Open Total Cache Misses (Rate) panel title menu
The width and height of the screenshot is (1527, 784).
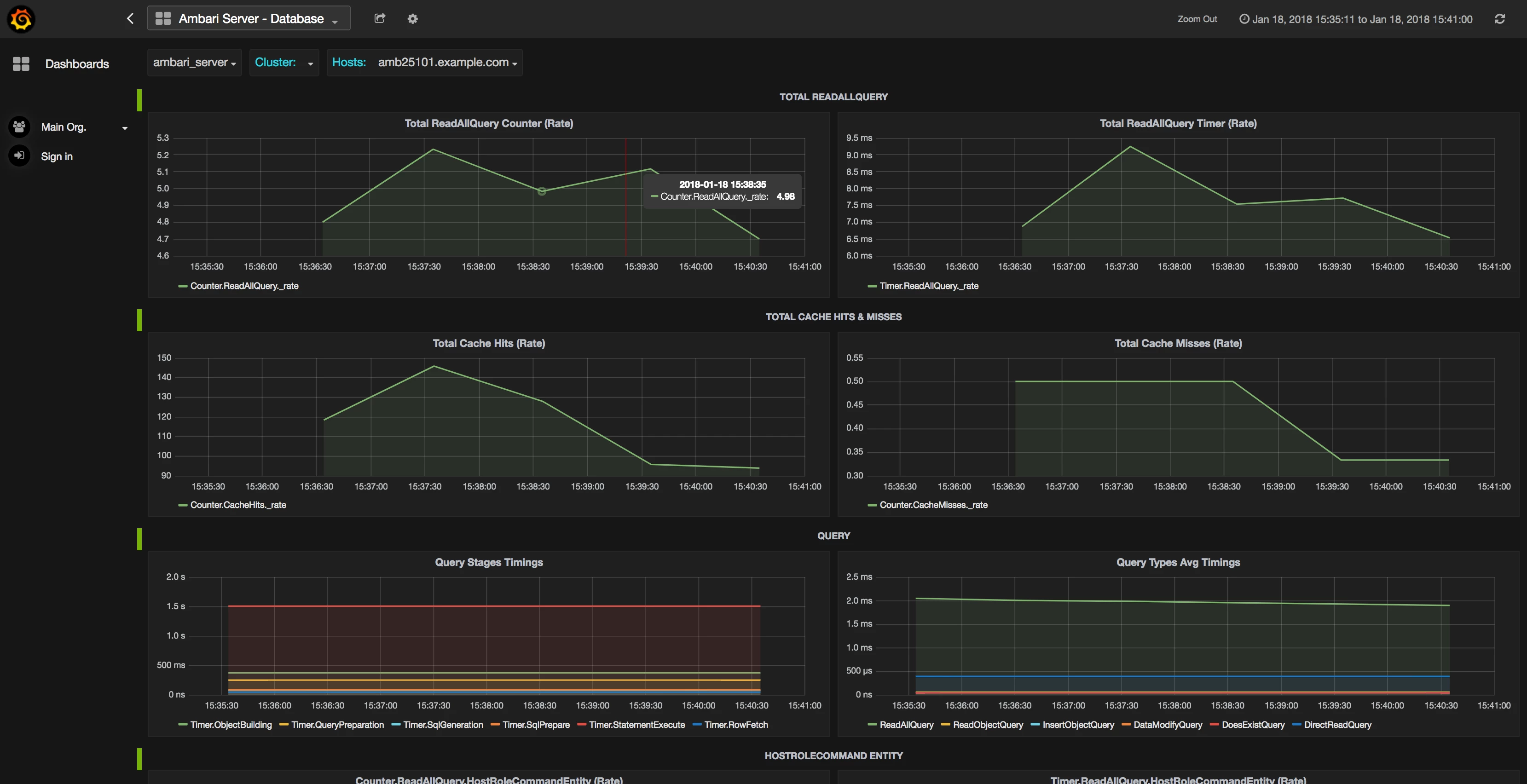point(1178,343)
